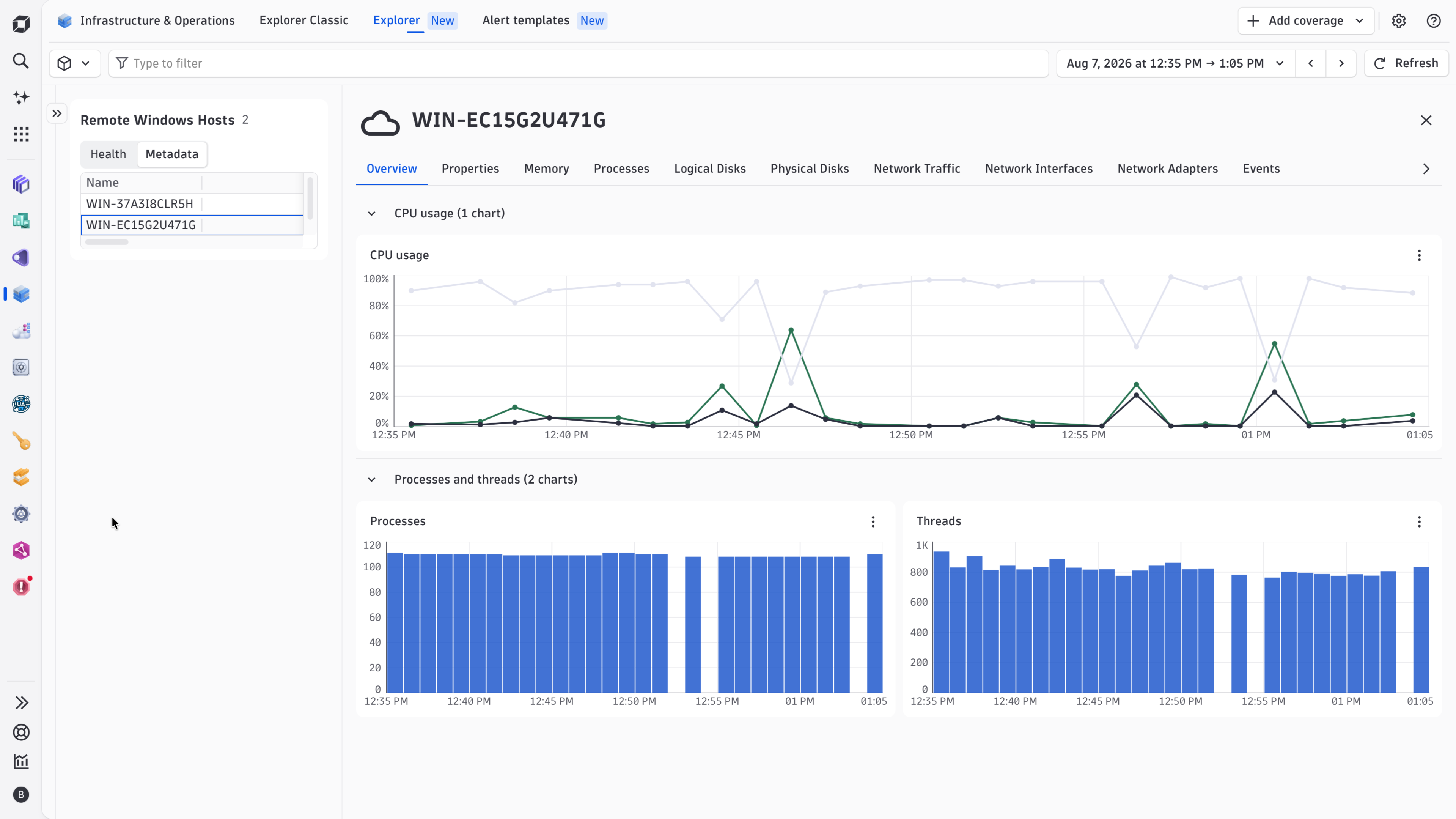Select host row WIN-EC15G2U471G
This screenshot has height=819, width=1456.
click(x=192, y=225)
